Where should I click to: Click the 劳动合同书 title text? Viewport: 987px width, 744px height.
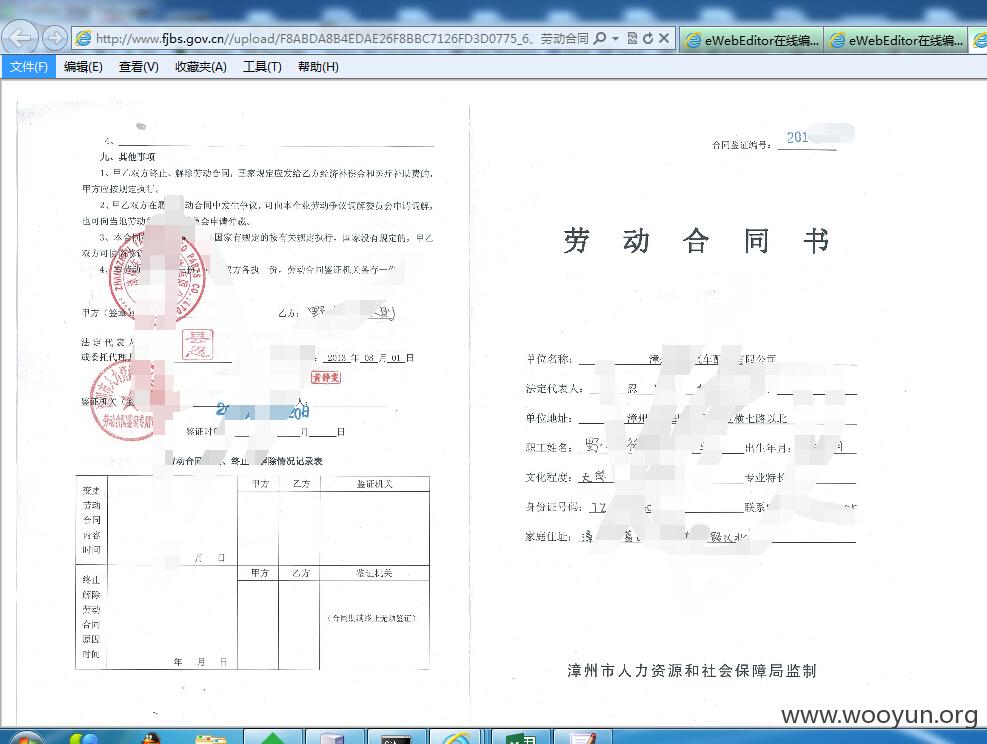click(x=696, y=241)
